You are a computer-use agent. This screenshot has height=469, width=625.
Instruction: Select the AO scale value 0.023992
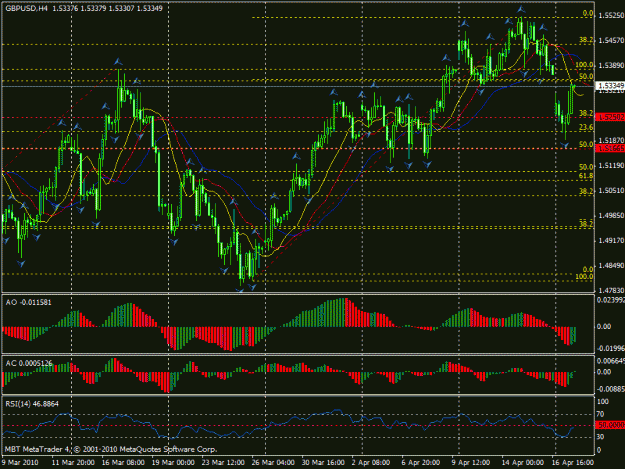(x=610, y=300)
